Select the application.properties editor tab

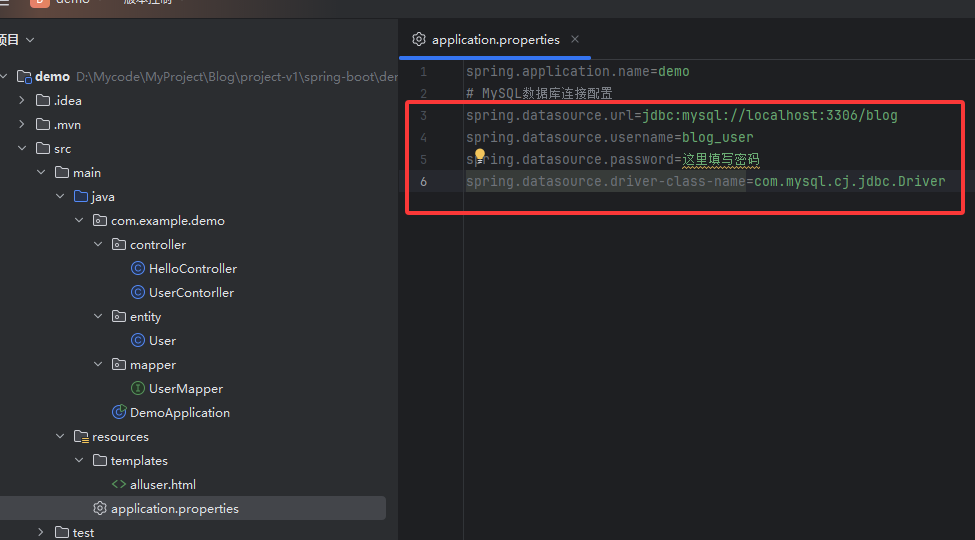click(495, 40)
